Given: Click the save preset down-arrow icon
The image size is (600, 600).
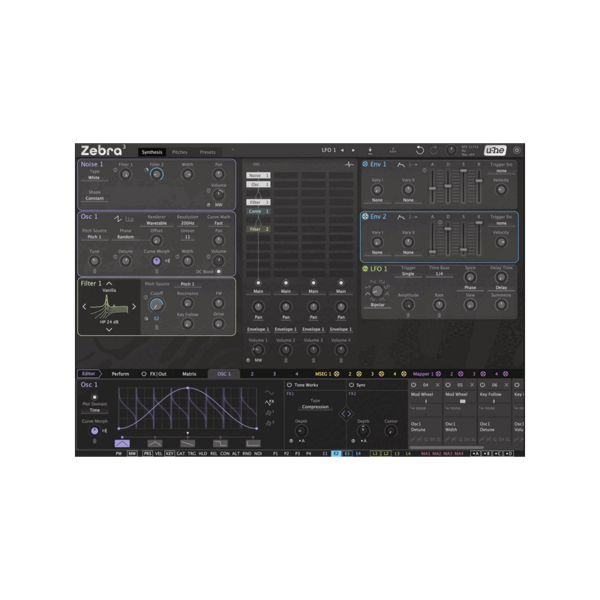Looking at the screenshot, I should pyautogui.click(x=370, y=150).
